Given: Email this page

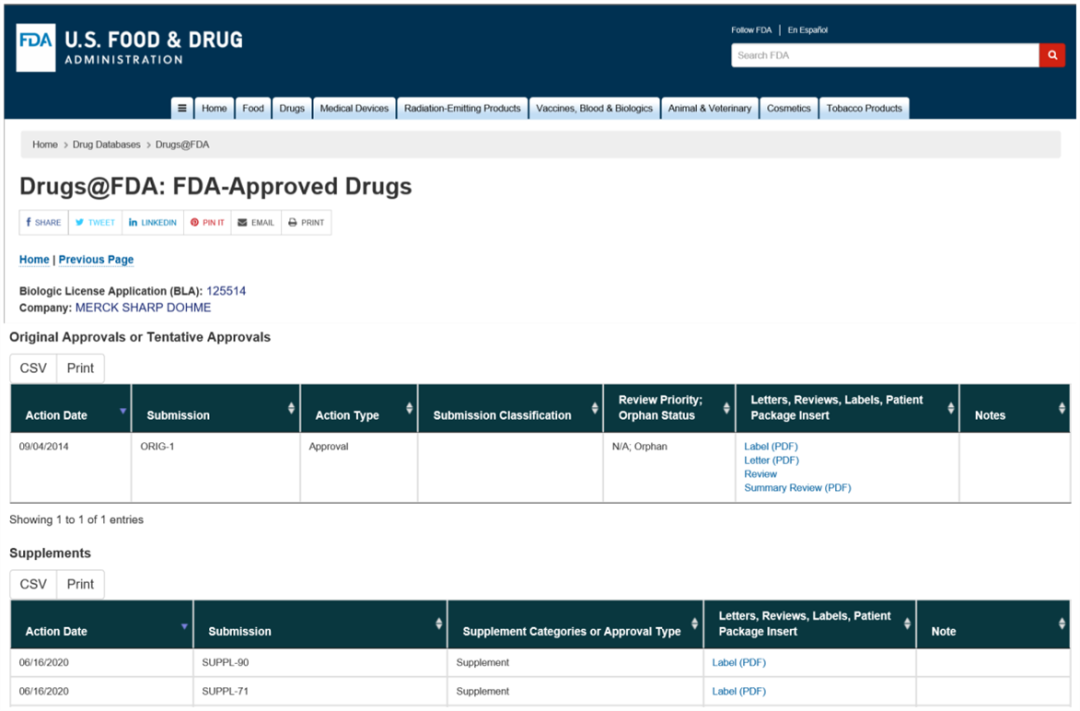Looking at the screenshot, I should click(256, 223).
